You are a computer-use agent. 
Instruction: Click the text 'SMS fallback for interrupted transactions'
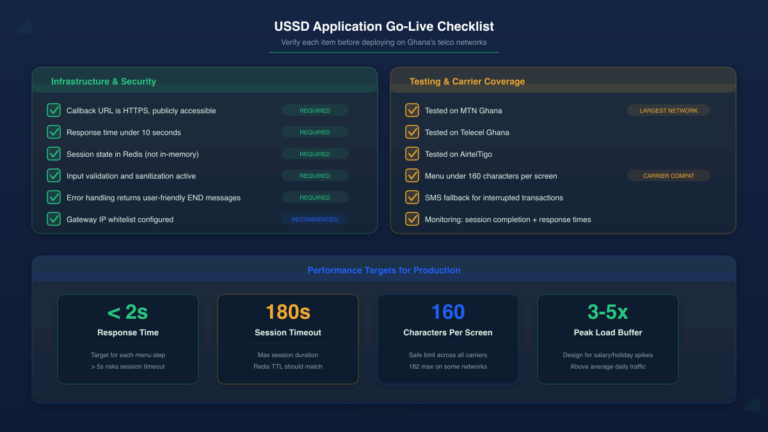(494, 198)
